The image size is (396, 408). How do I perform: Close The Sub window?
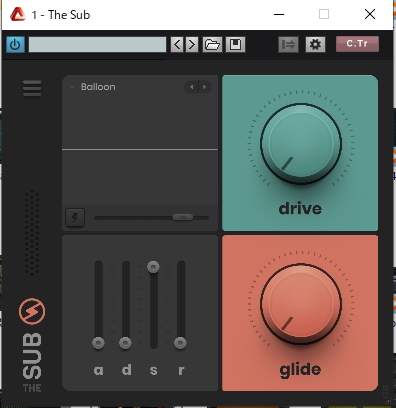370,14
